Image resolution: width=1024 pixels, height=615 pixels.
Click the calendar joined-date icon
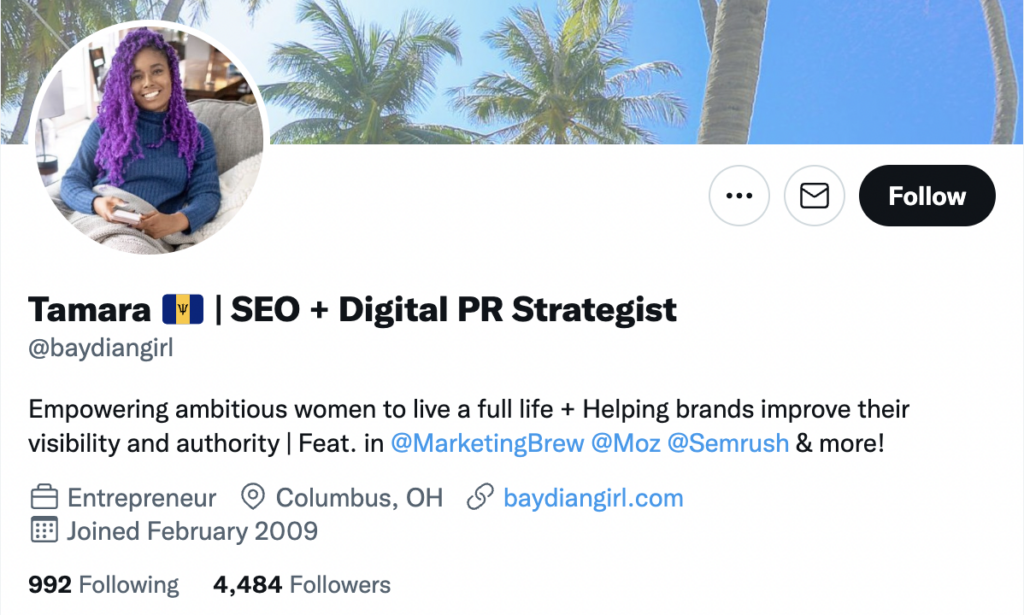(x=44, y=530)
